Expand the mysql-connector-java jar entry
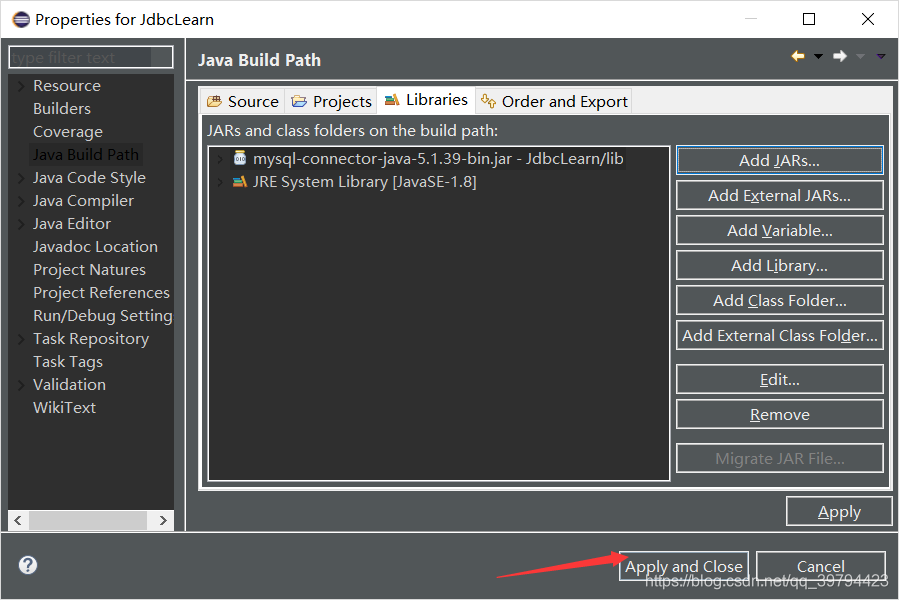899x600 pixels. coord(220,159)
